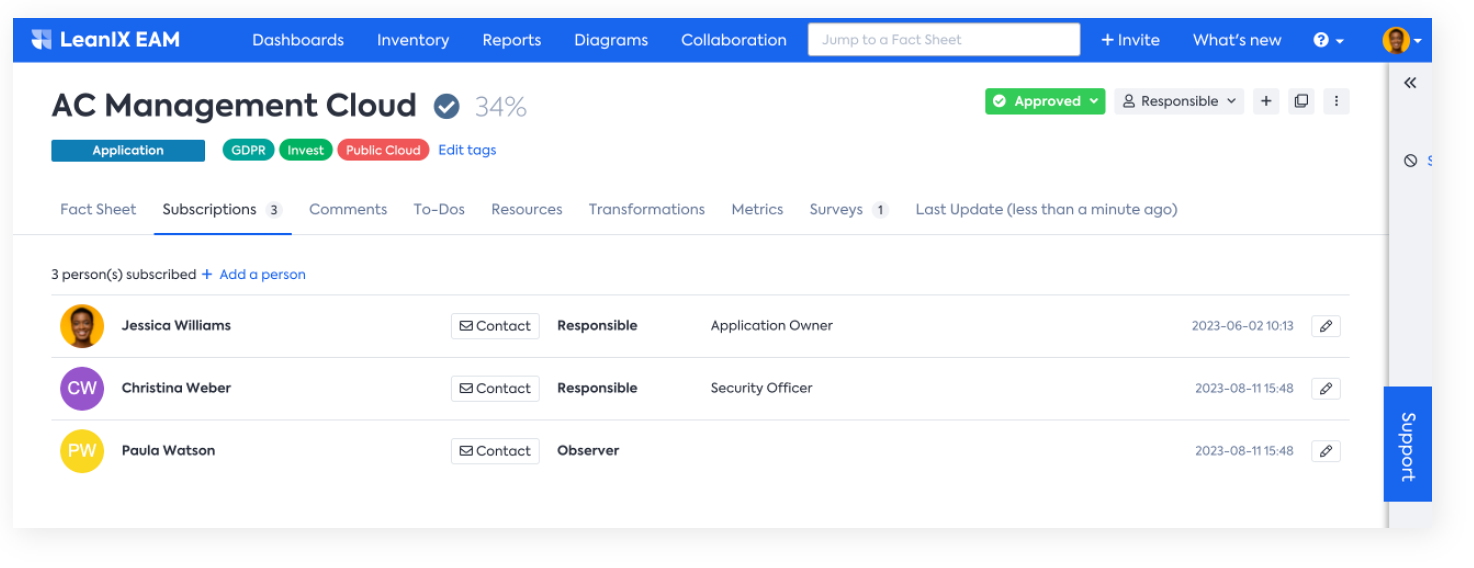Open the Last Update tab
The image size is (1474, 568).
(x=1046, y=209)
